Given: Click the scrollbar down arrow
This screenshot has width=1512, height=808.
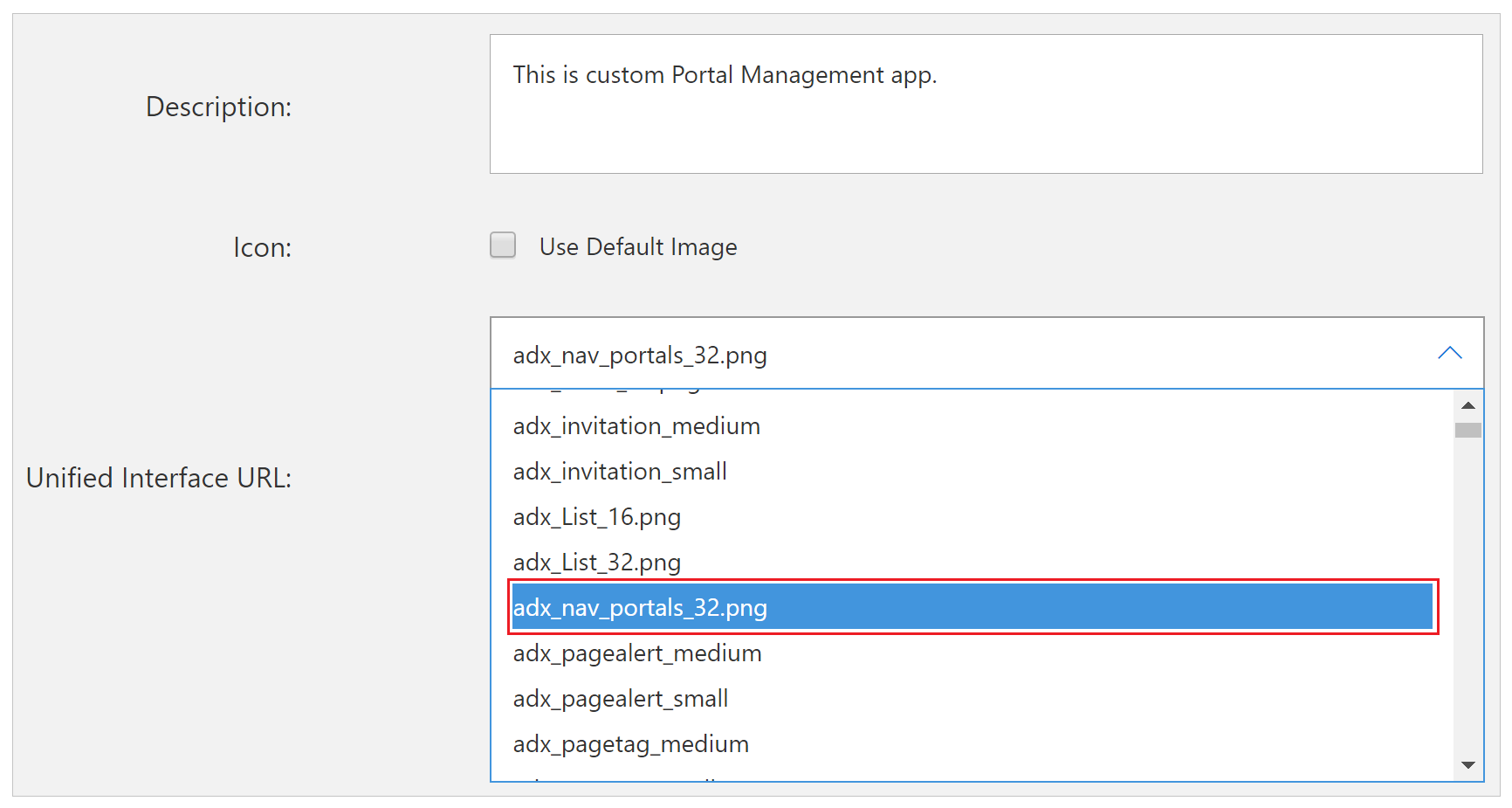Looking at the screenshot, I should coord(1468,765).
